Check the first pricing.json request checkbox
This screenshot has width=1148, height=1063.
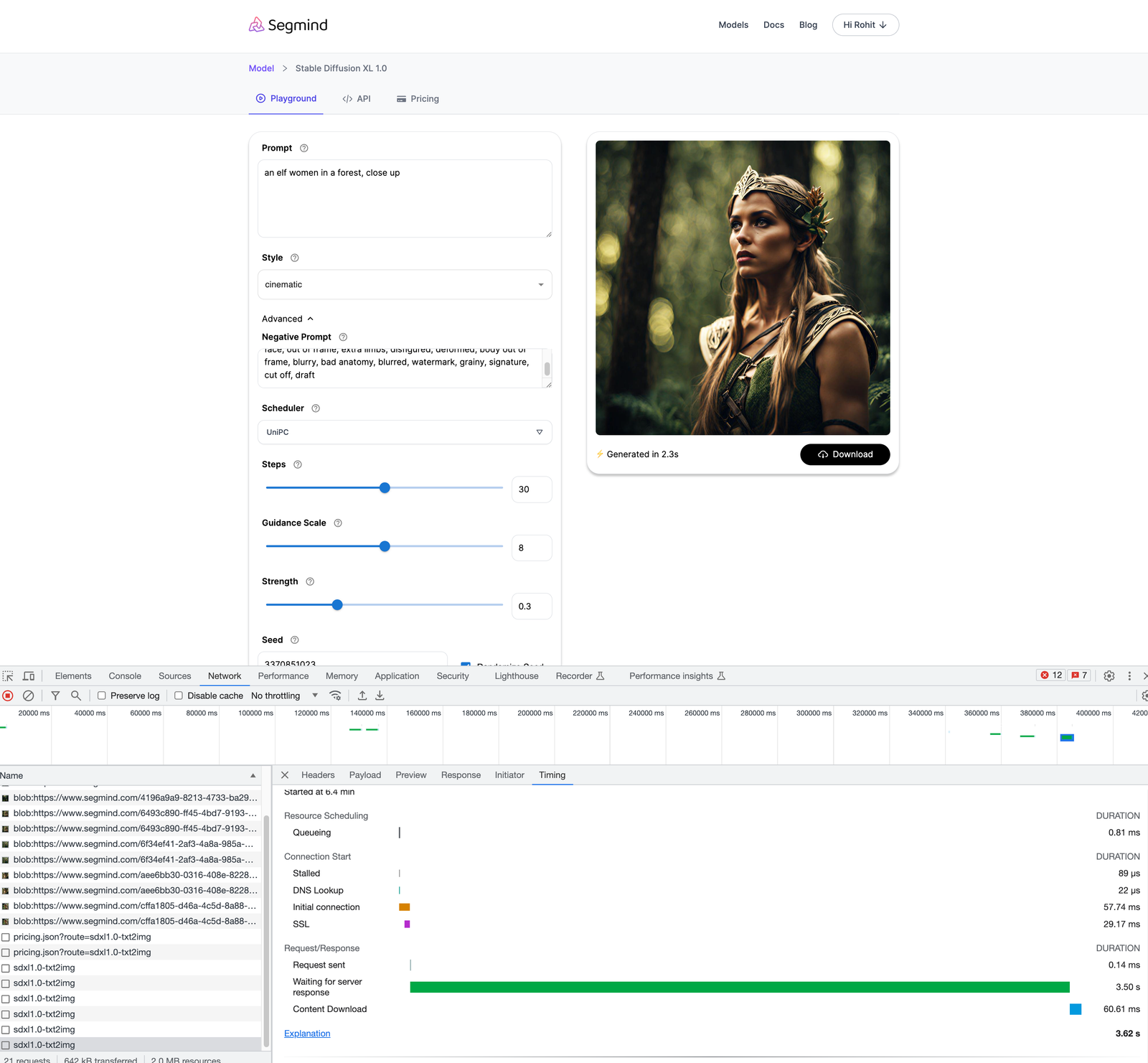point(6,937)
